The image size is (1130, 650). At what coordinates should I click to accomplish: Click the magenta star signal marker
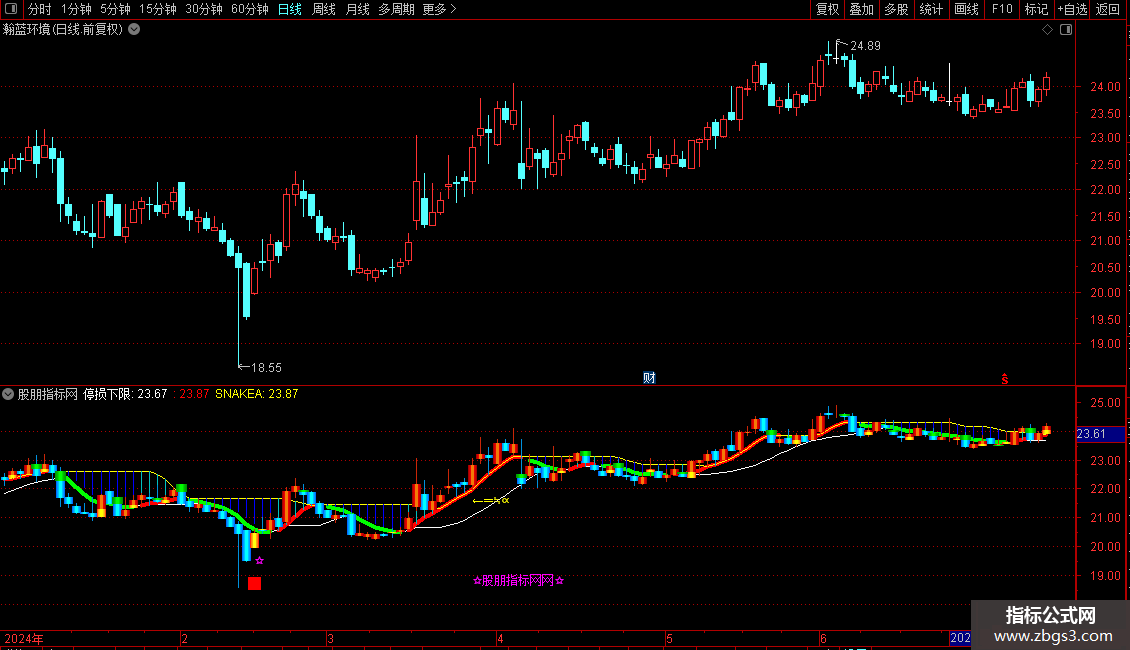259,561
